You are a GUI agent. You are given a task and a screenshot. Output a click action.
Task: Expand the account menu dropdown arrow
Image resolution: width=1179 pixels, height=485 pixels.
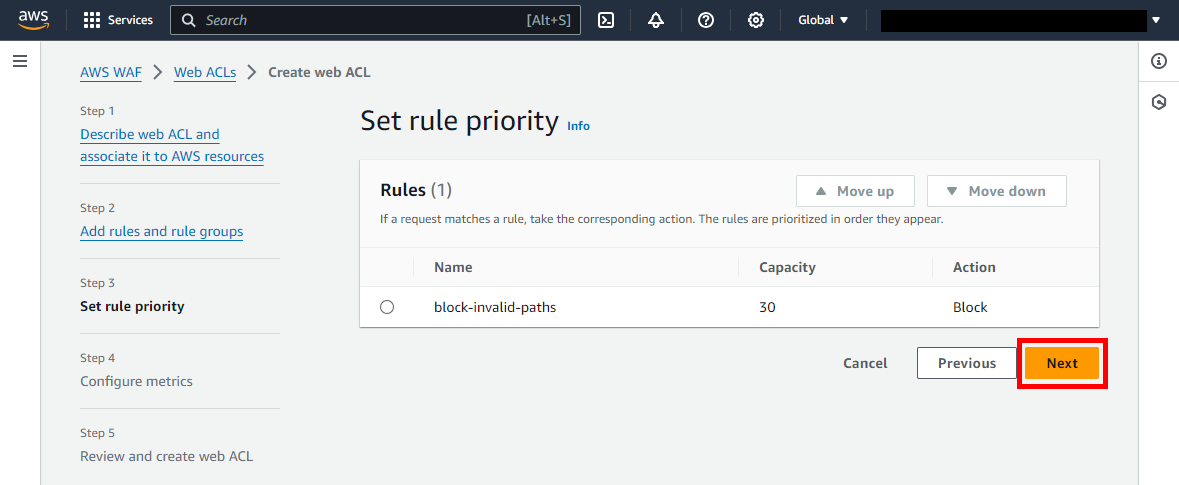1157,20
